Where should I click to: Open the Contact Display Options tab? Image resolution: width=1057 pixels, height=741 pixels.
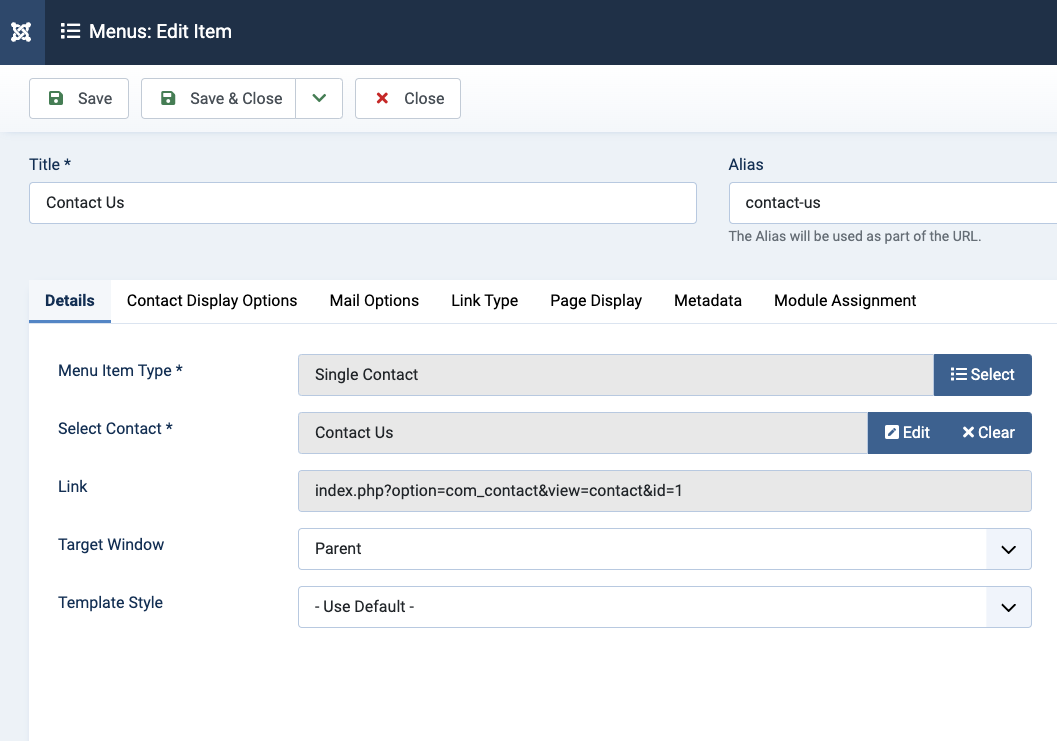click(x=212, y=300)
